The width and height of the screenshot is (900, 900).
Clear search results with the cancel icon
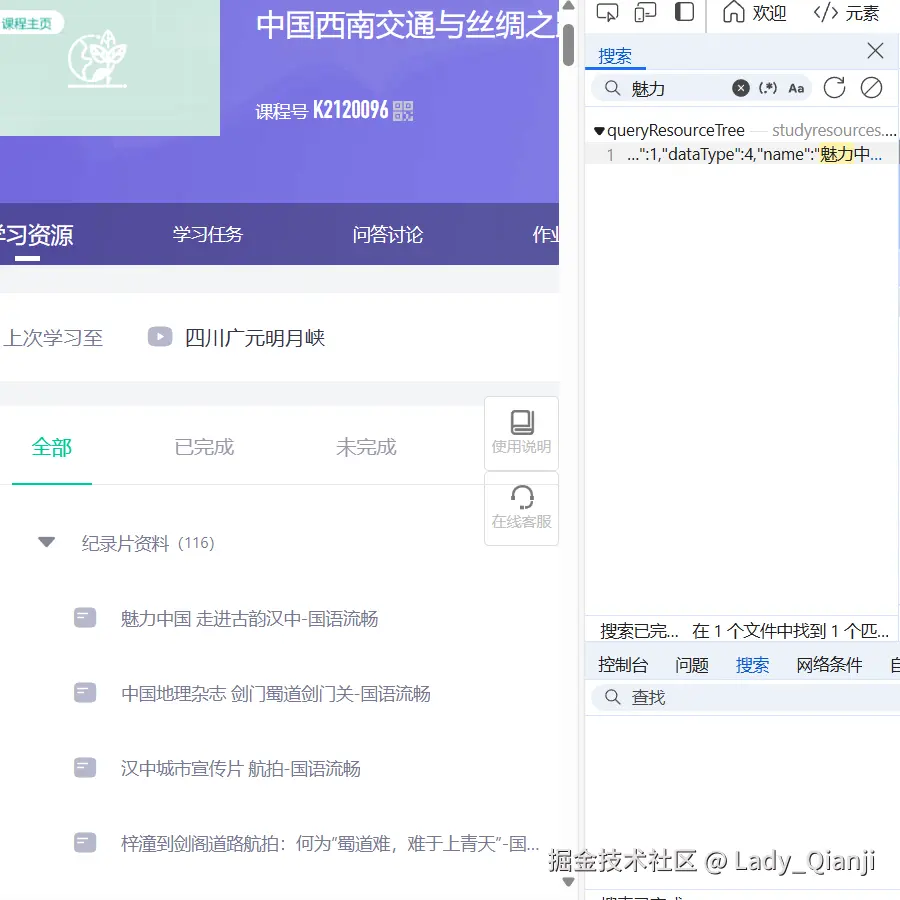coord(871,88)
